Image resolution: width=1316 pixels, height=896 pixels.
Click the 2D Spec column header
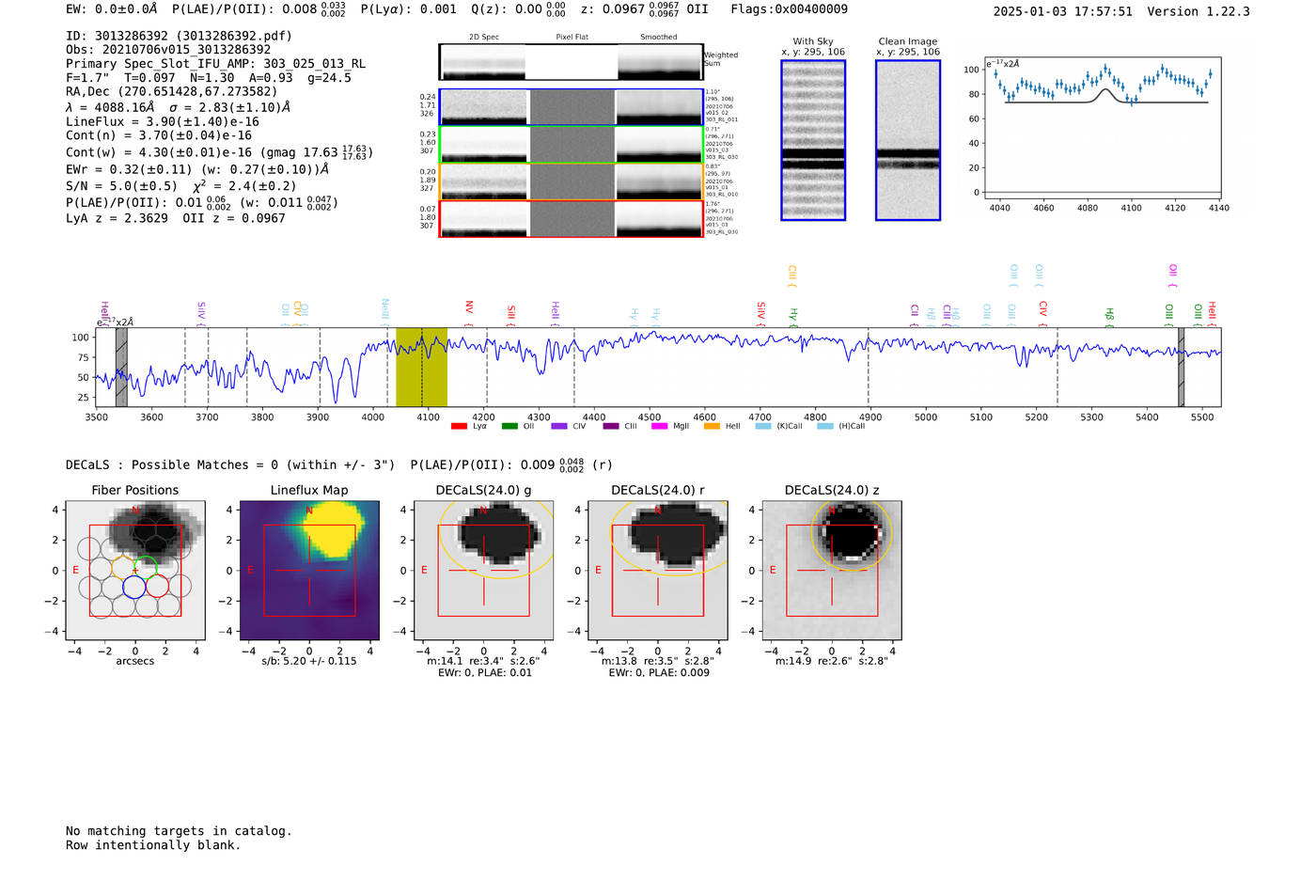[x=484, y=38]
